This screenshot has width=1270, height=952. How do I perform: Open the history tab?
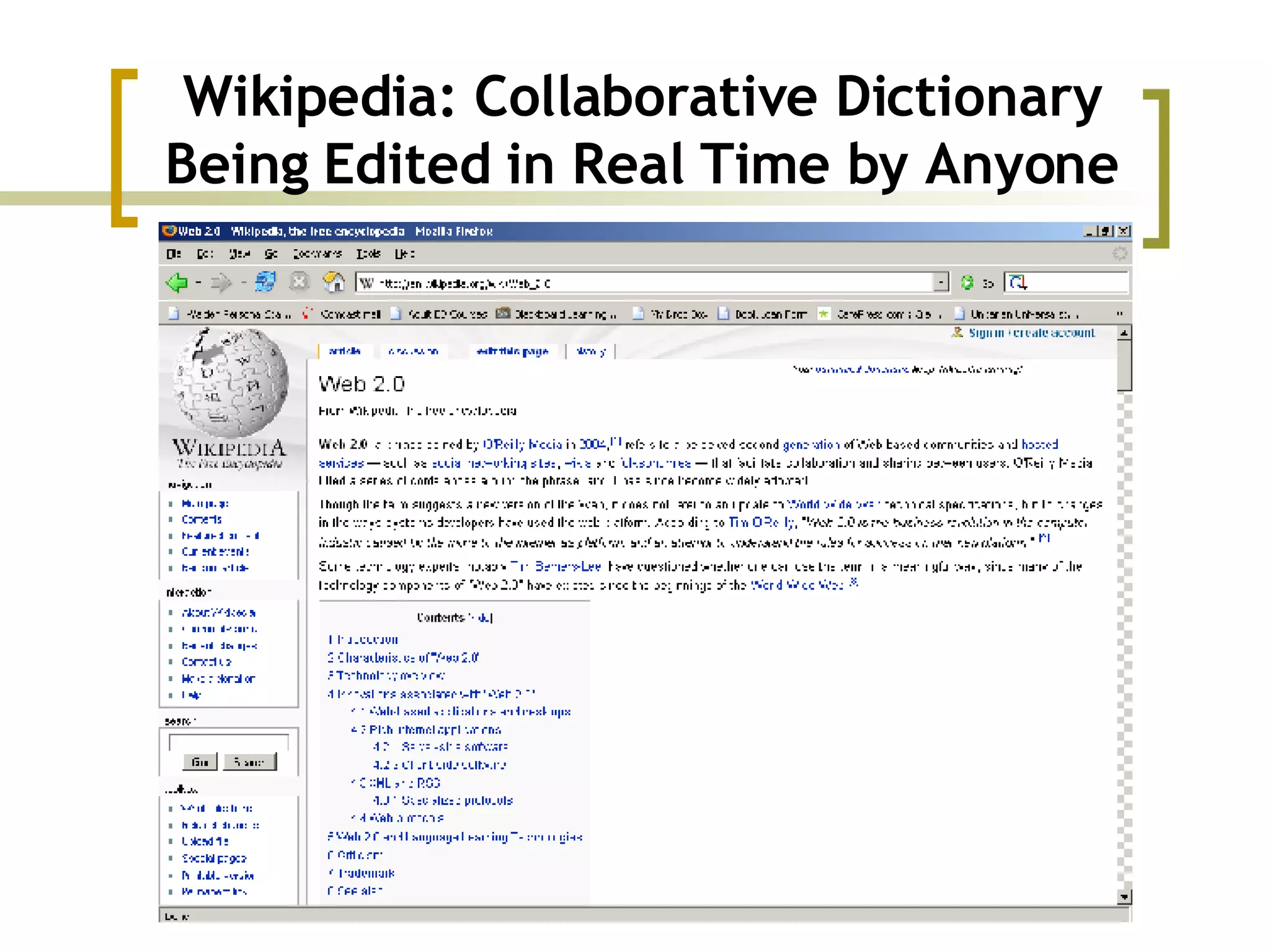[591, 351]
